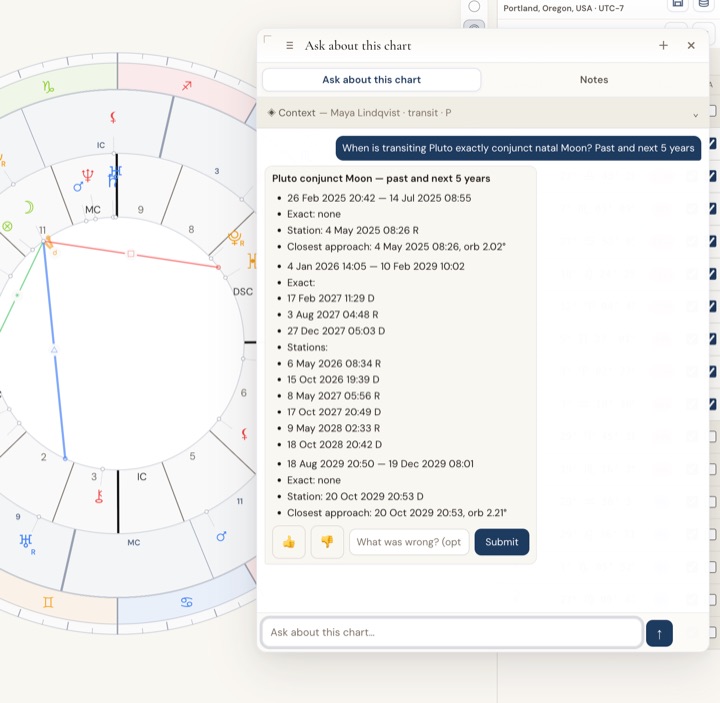Give the answer a thumbs down

(327, 542)
